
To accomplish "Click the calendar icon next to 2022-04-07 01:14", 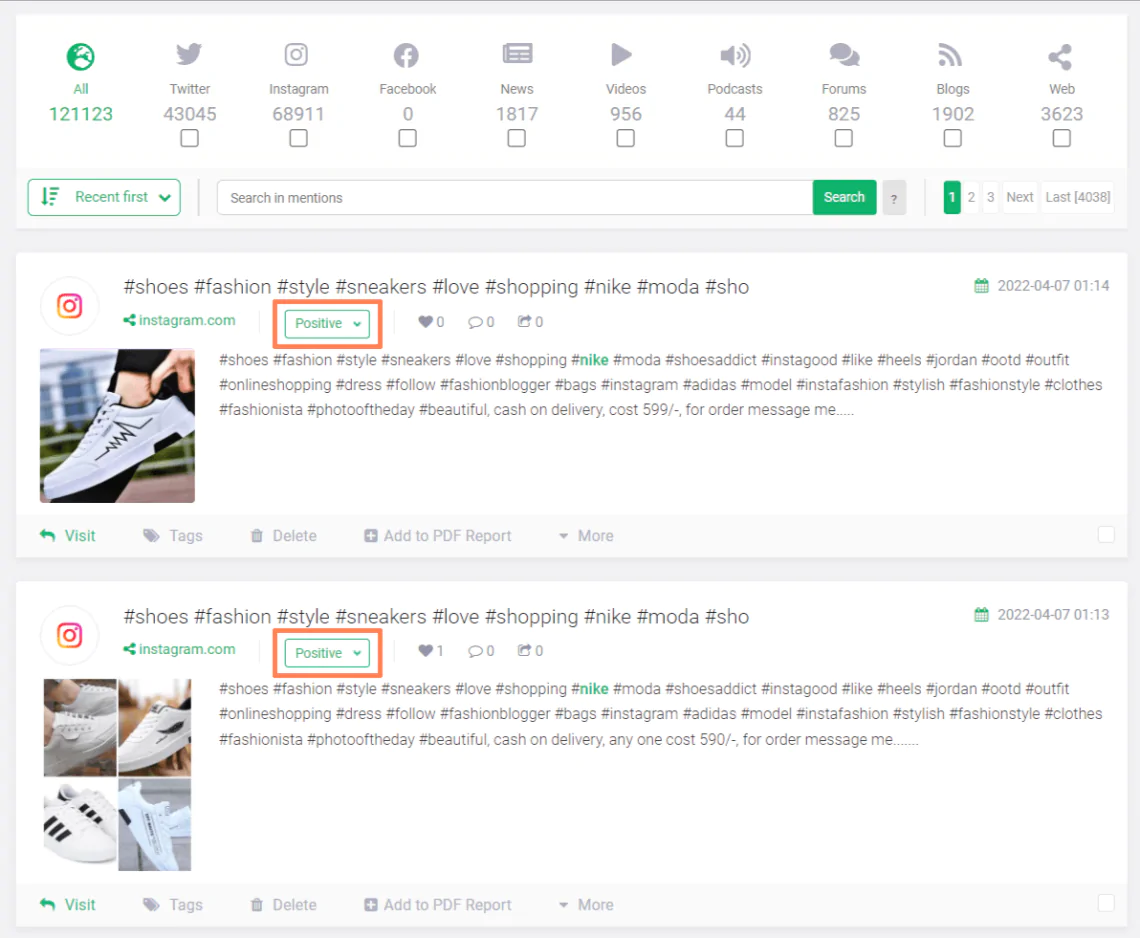I will click(982, 286).
